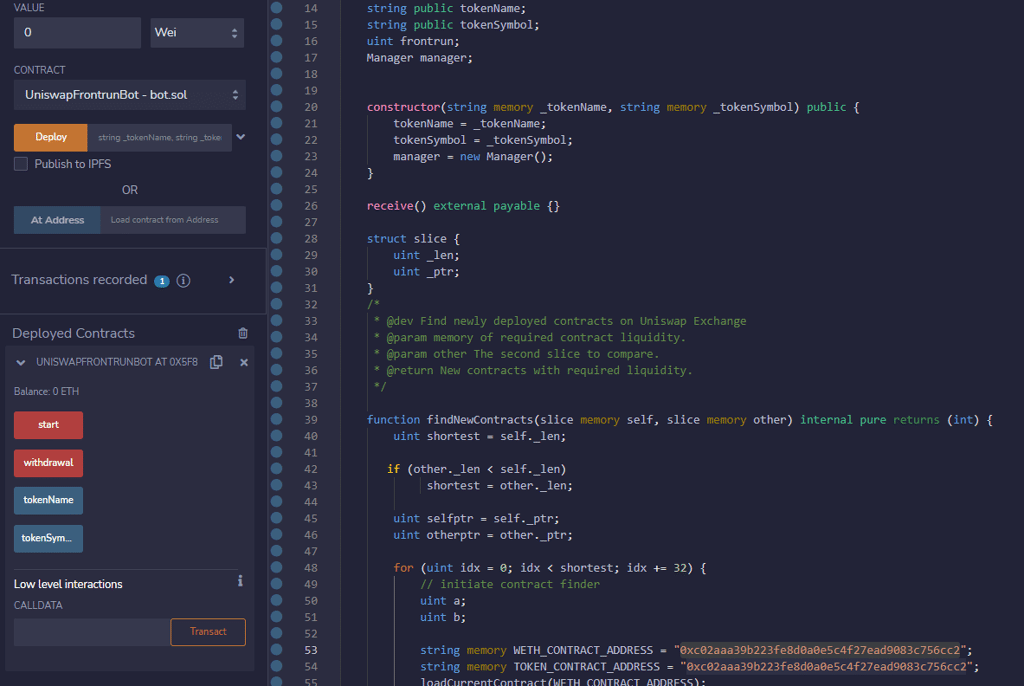Image resolution: width=1024 pixels, height=686 pixels.
Task: Click the Deployed Contracts heading
Action: pyautogui.click(x=73, y=333)
